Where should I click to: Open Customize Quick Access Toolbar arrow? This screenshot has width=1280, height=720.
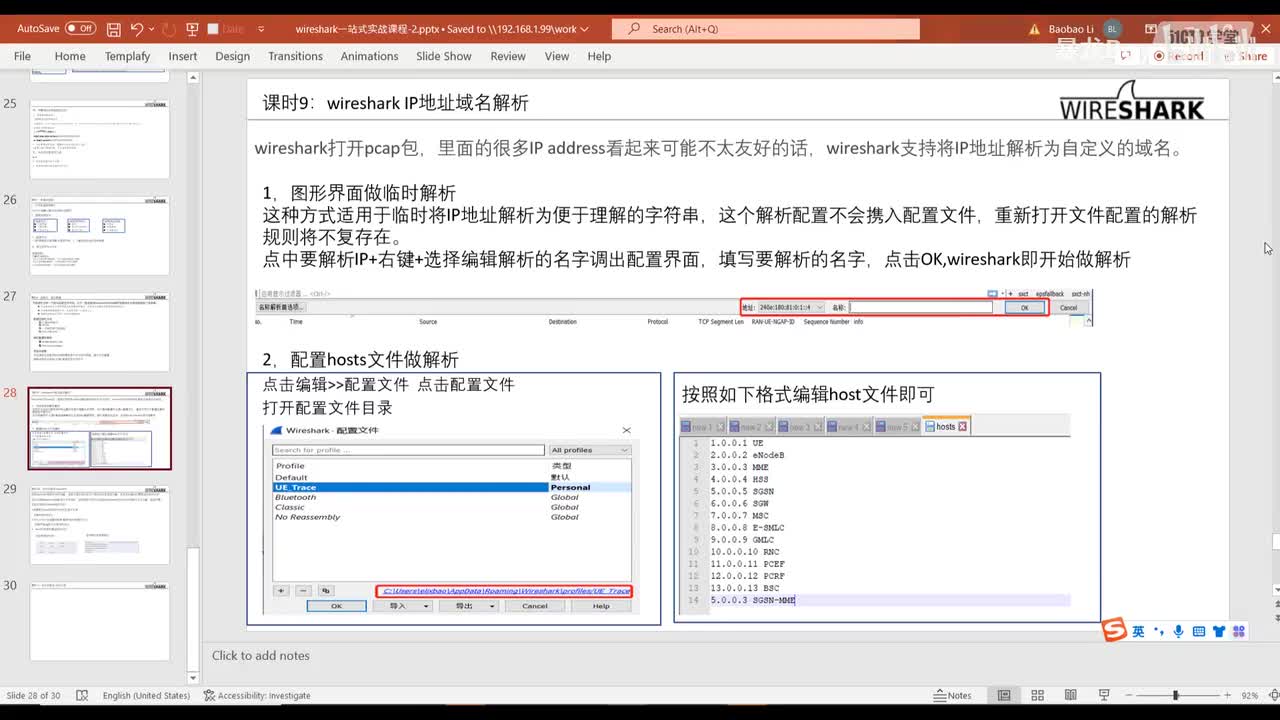pyautogui.click(x=262, y=29)
